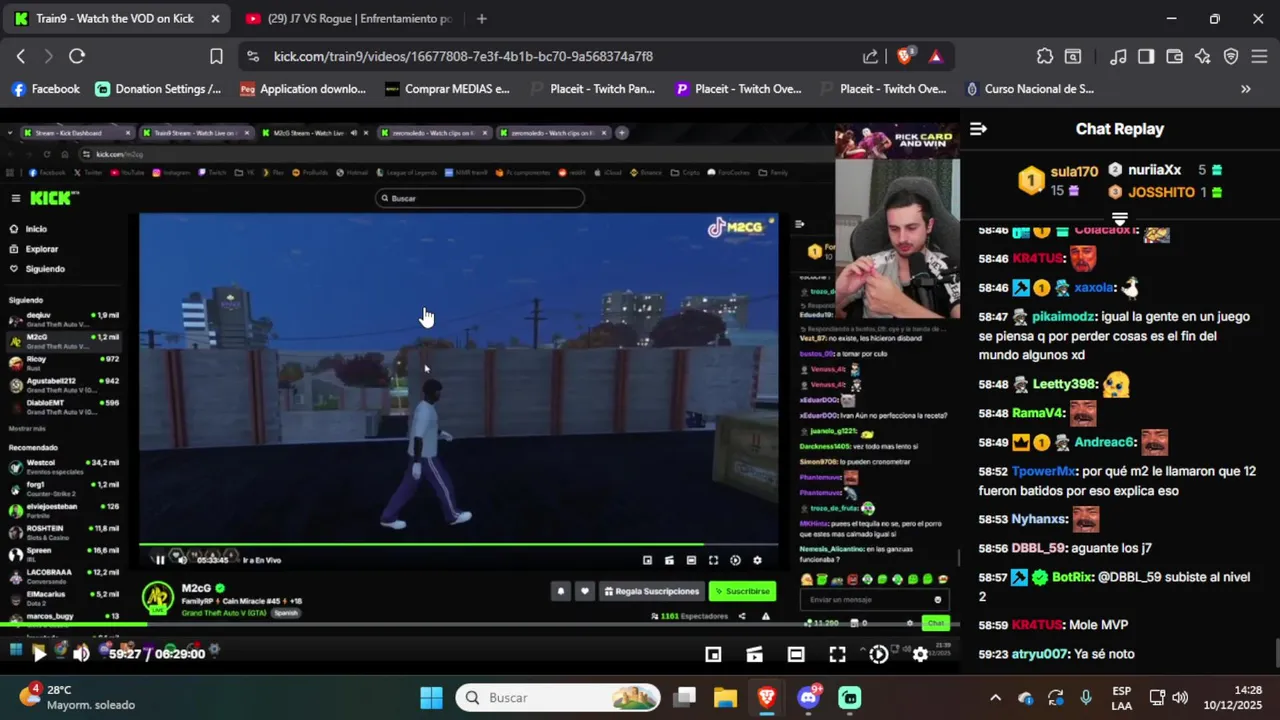This screenshot has width=1280, height=720.
Task: Click the Buscar field on Kick page
Action: click(x=479, y=198)
